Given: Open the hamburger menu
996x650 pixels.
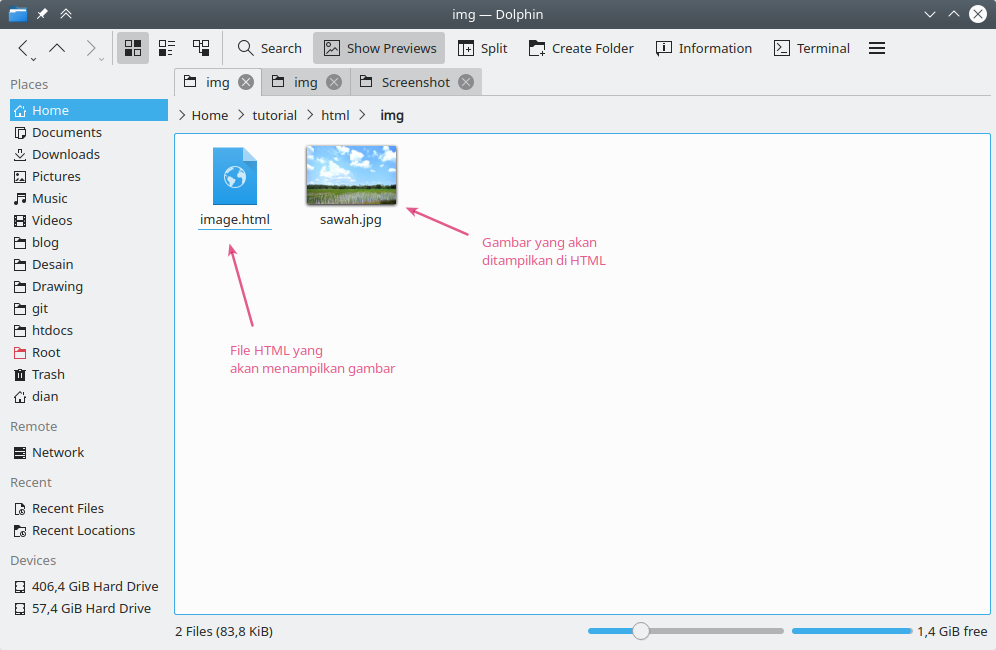Looking at the screenshot, I should pos(875,47).
